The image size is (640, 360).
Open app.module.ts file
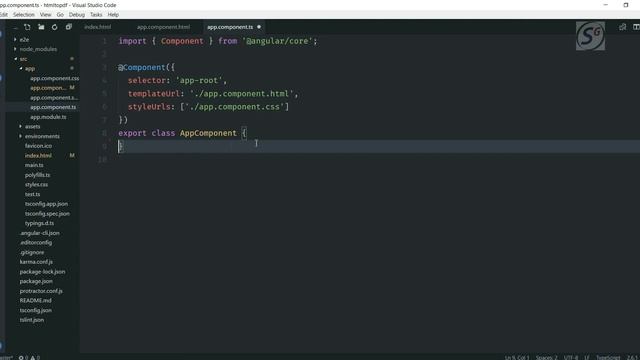click(x=48, y=117)
